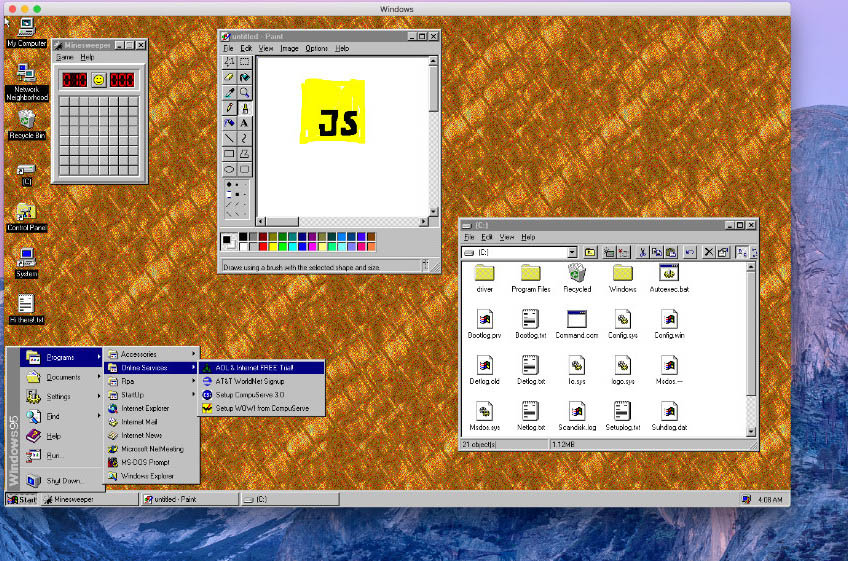Expand the Rpa submenu in Programs
Viewport: 848px width, 561px height.
pos(151,381)
